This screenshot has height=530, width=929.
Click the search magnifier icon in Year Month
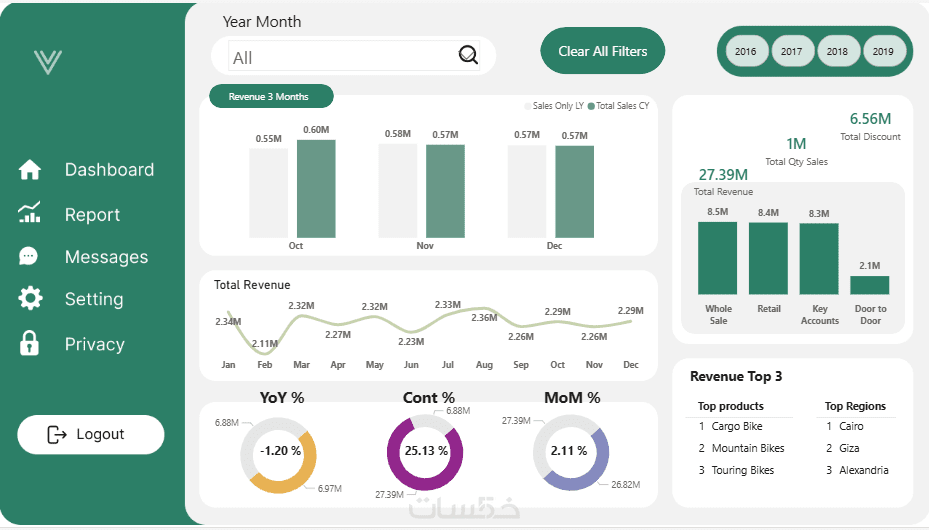coord(468,55)
